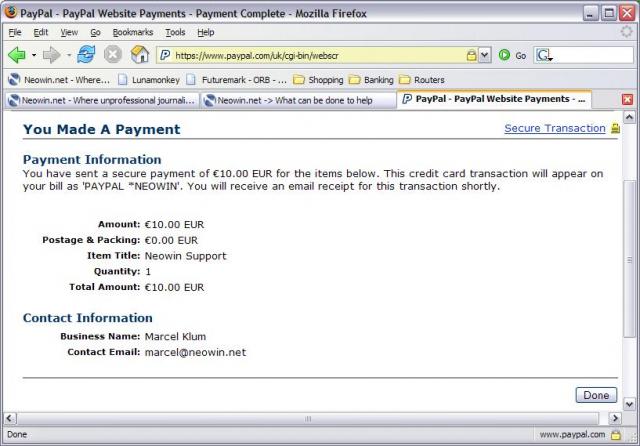This screenshot has width=640, height=446.
Task: Open the Bookmarks menu
Action: pos(133,32)
